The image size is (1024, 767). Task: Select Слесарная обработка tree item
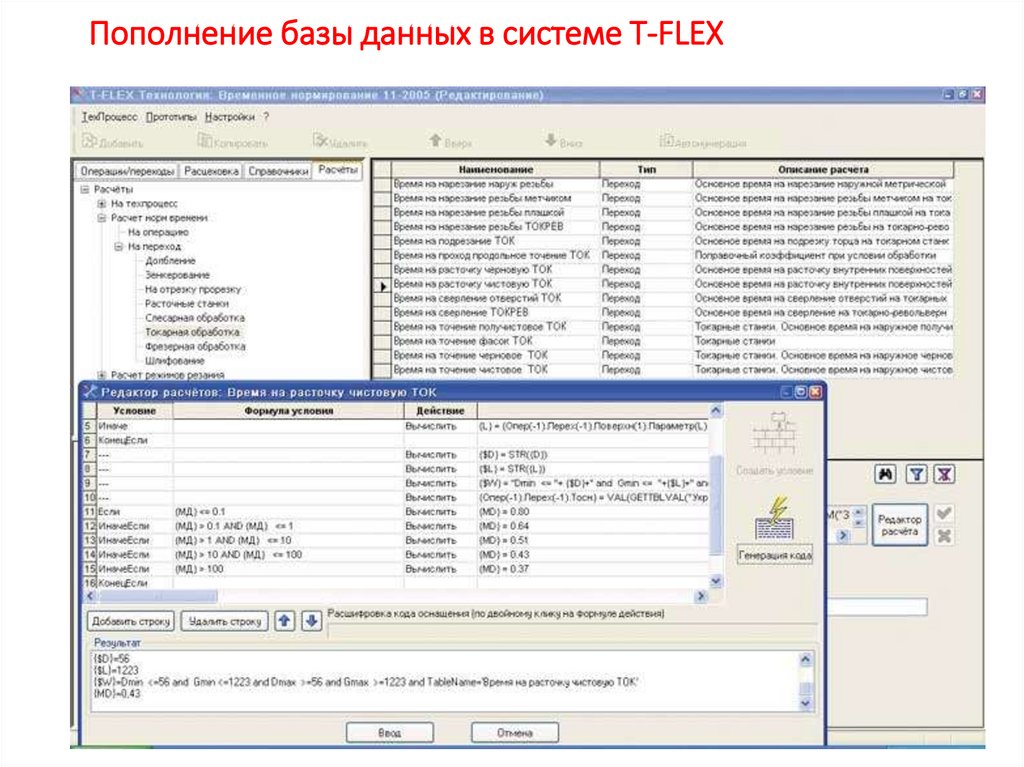pyautogui.click(x=195, y=318)
